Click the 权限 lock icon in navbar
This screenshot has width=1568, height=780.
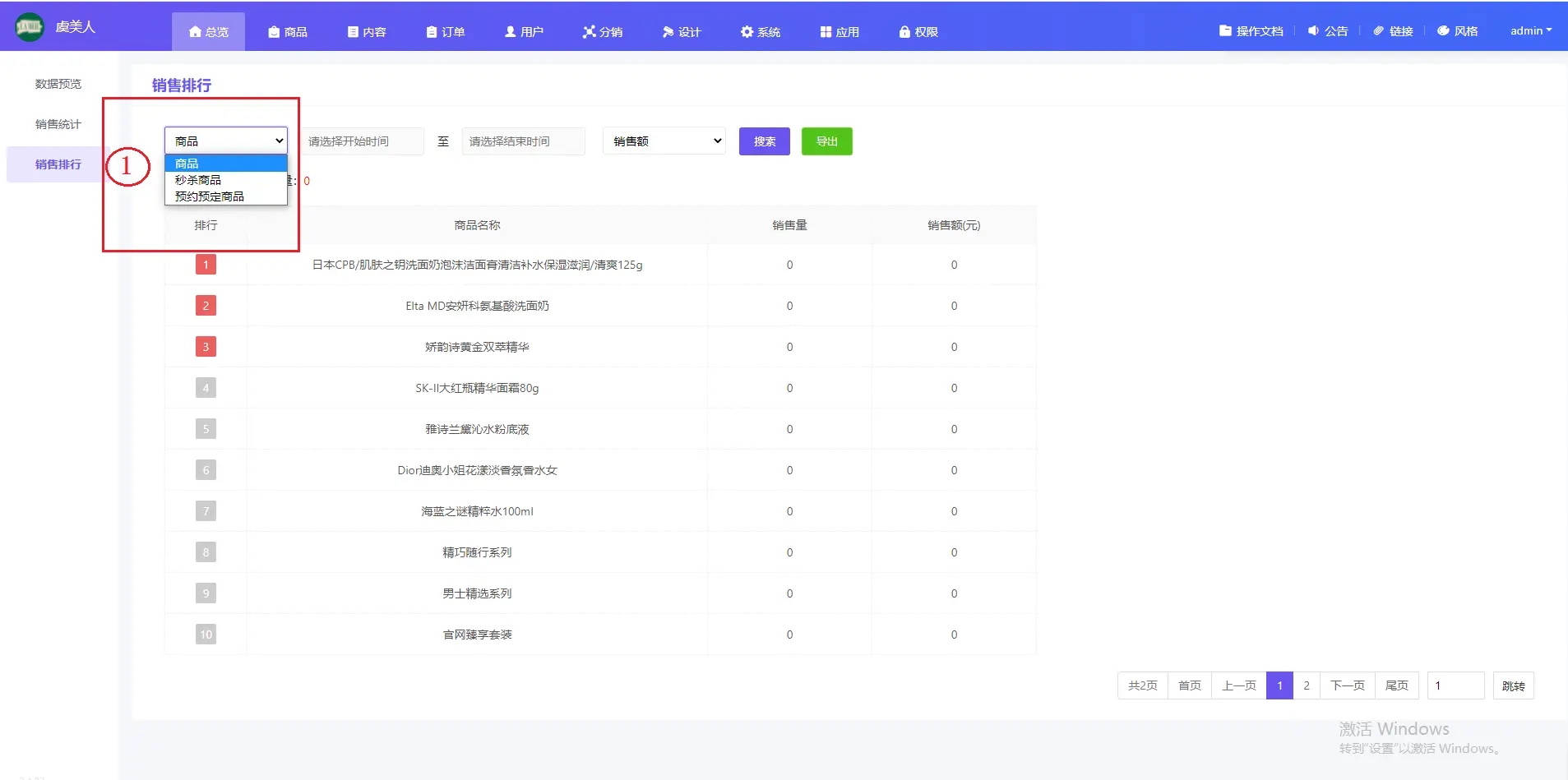904,32
